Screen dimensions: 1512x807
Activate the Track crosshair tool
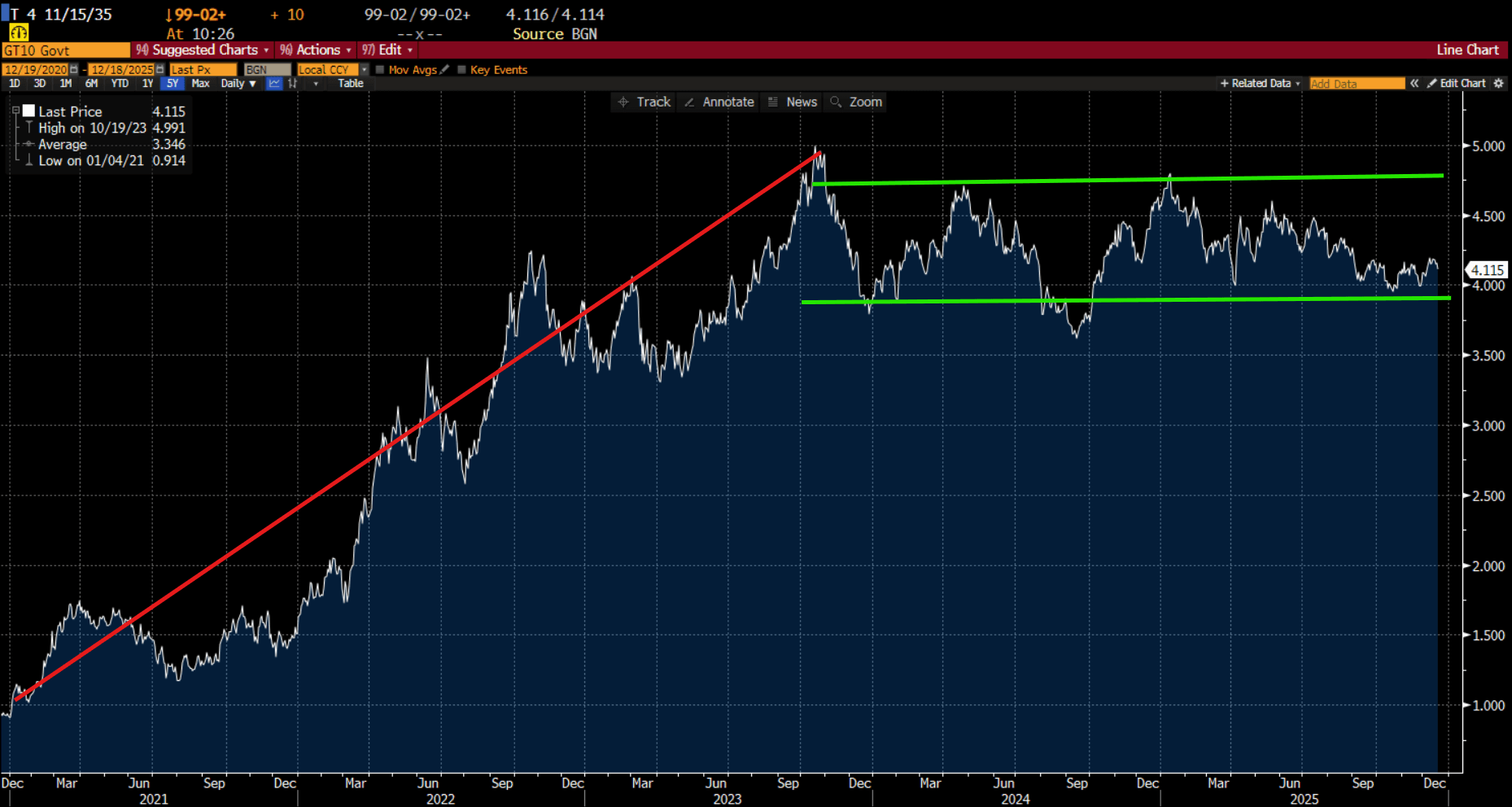pyautogui.click(x=645, y=102)
